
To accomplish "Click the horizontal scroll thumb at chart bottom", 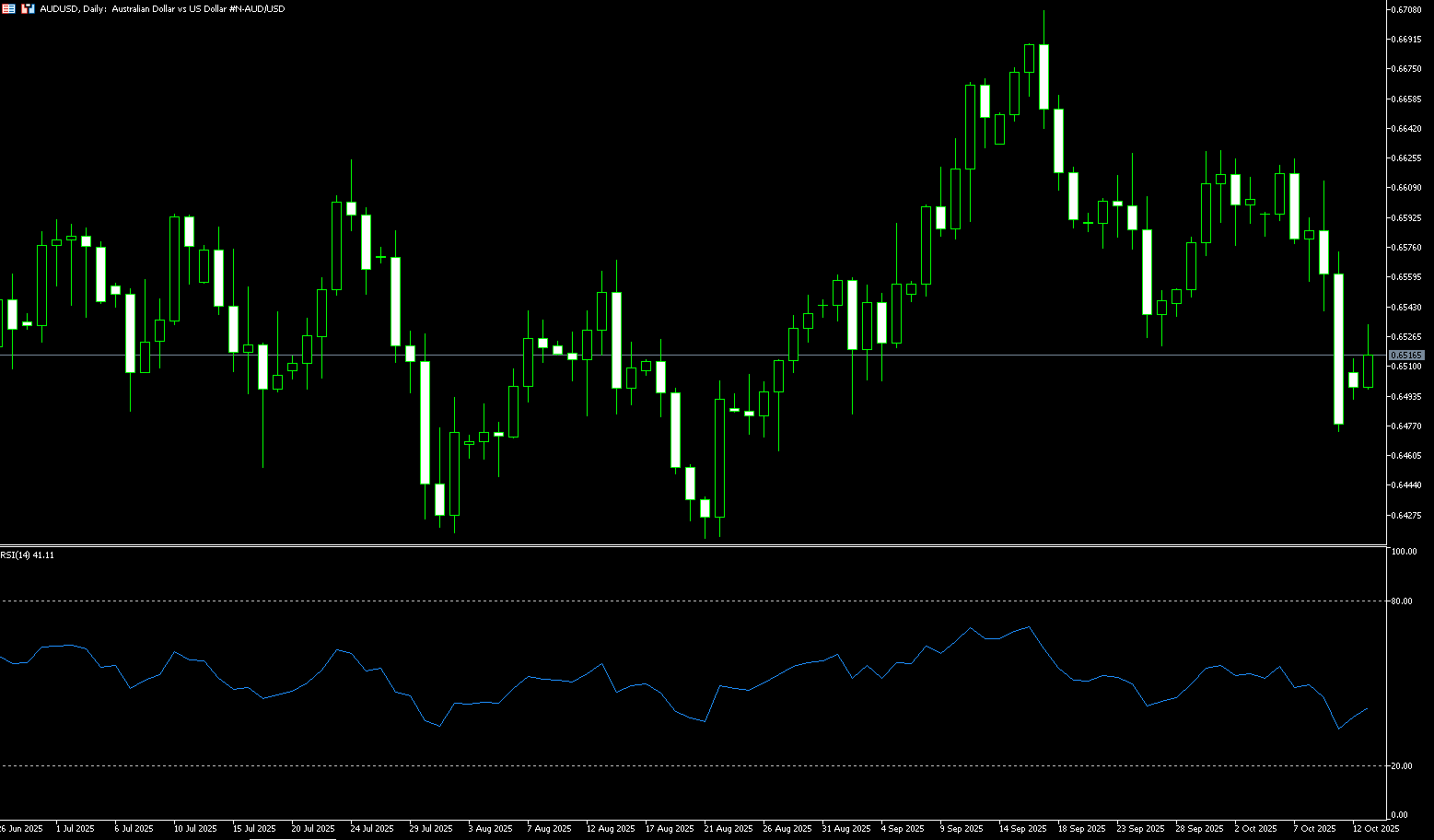I will click(x=292, y=838).
